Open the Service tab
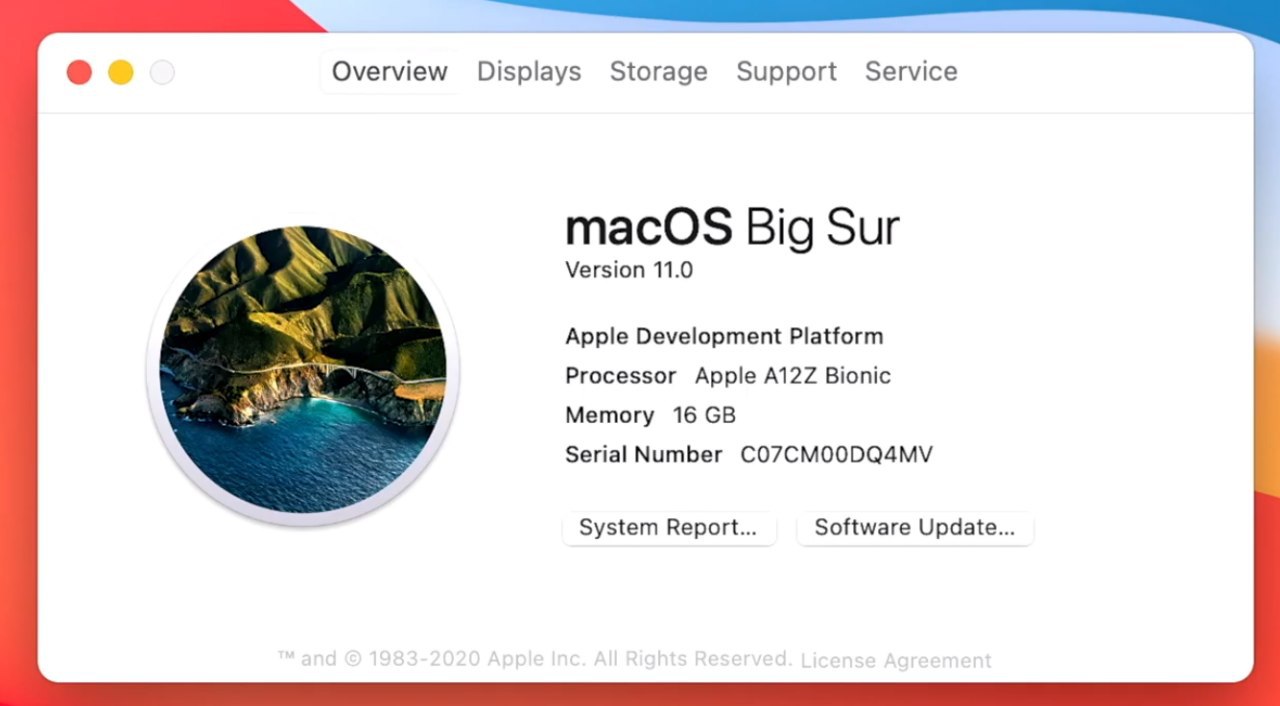 [x=911, y=72]
